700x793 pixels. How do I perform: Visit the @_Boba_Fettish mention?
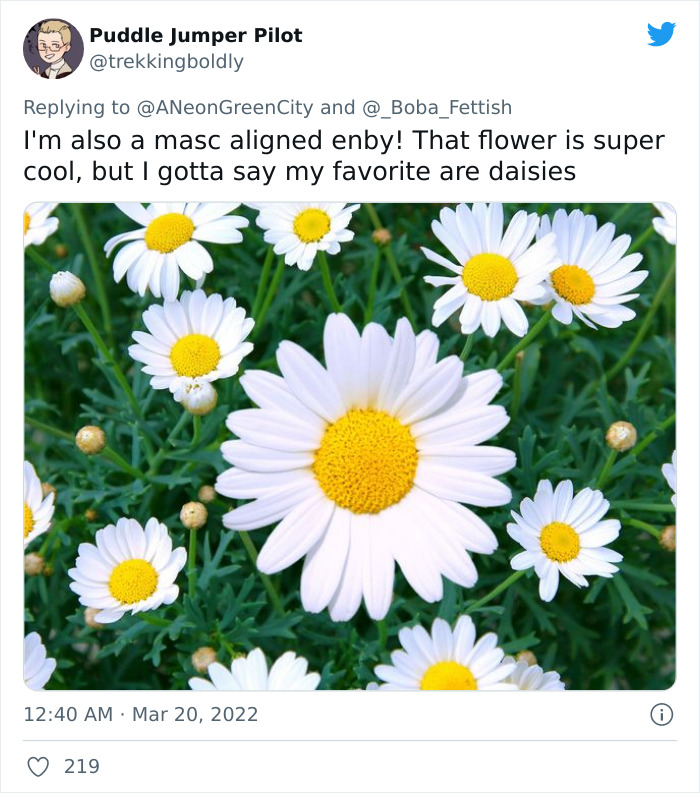pos(437,108)
